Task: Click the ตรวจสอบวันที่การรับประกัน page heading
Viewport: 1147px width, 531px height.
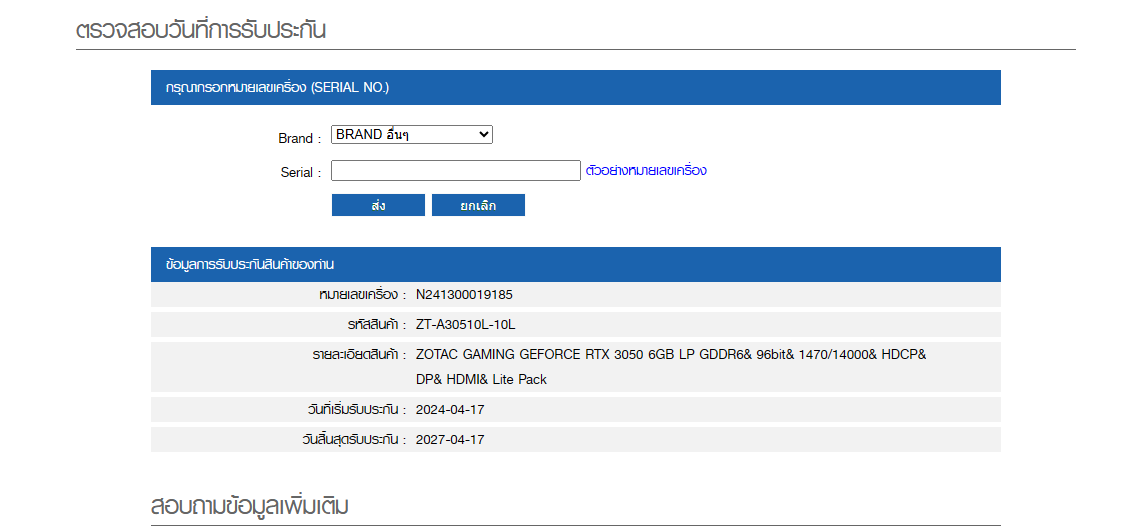Action: pos(201,30)
